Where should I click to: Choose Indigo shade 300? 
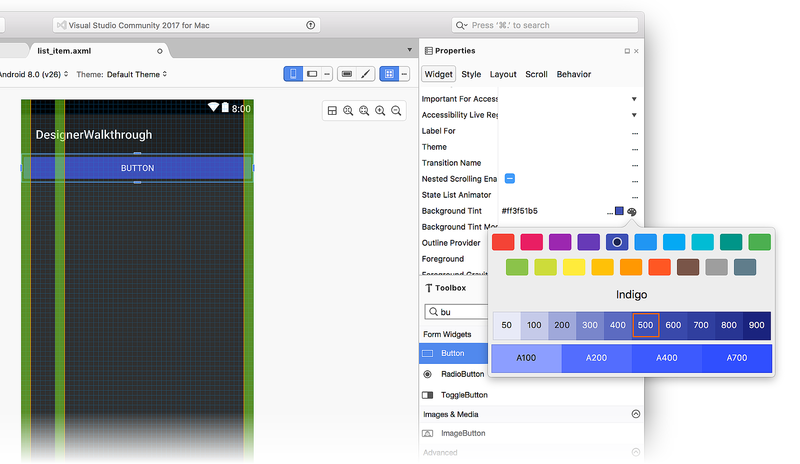point(590,325)
